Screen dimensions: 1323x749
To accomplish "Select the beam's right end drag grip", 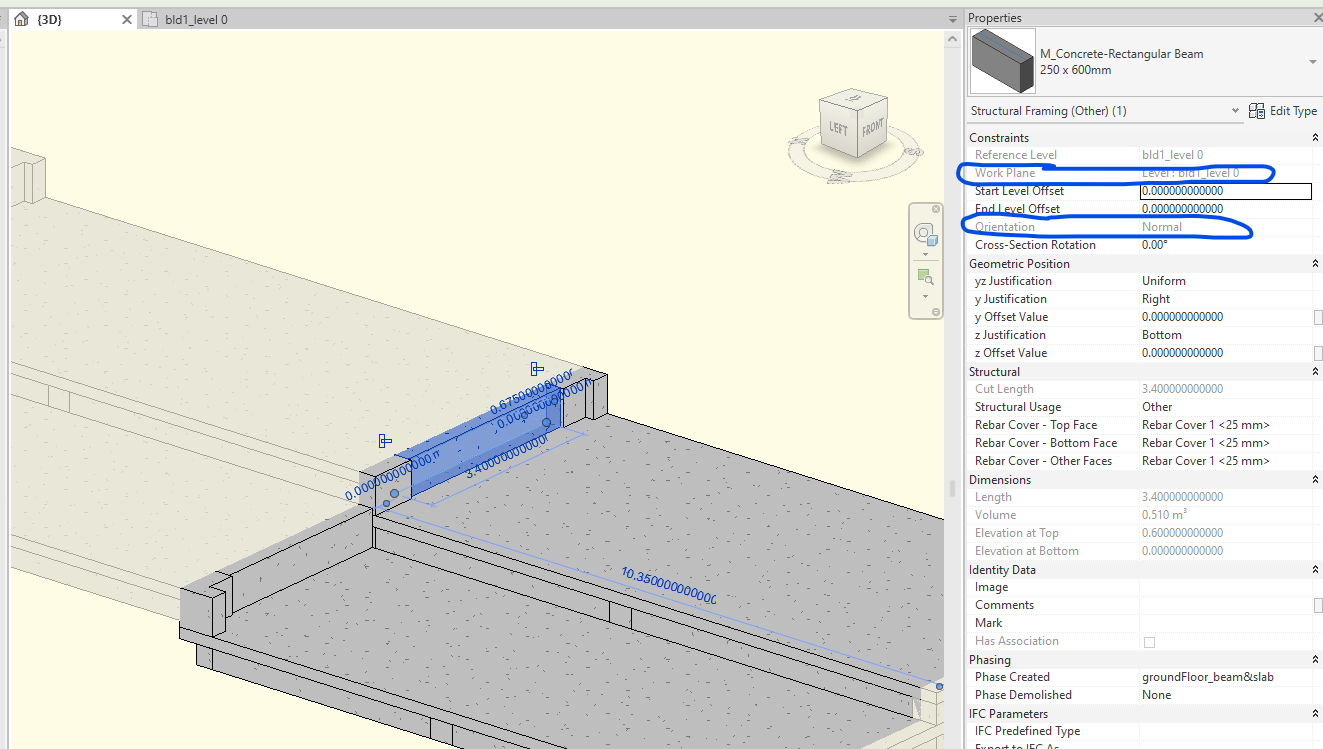I will 546,423.
